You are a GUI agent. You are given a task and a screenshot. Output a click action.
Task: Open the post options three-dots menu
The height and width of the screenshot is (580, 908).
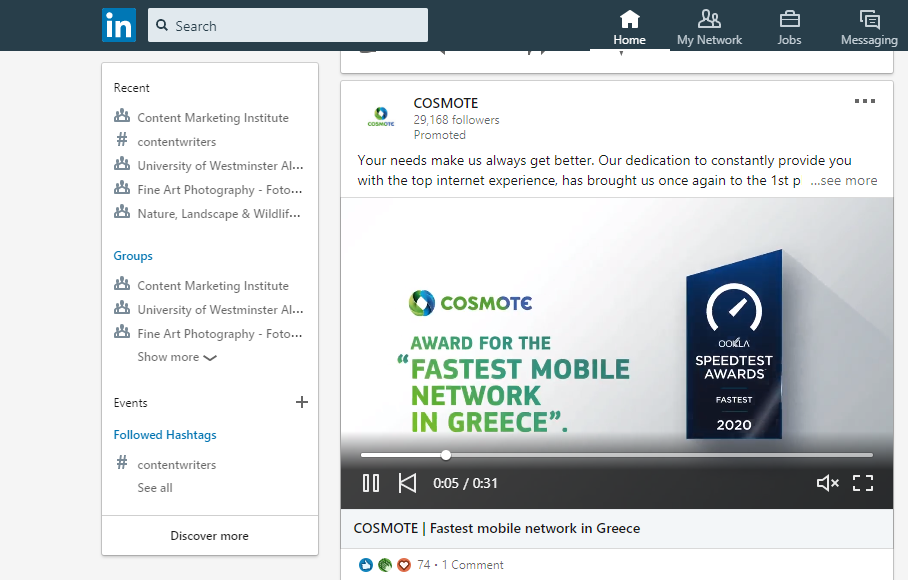[865, 101]
